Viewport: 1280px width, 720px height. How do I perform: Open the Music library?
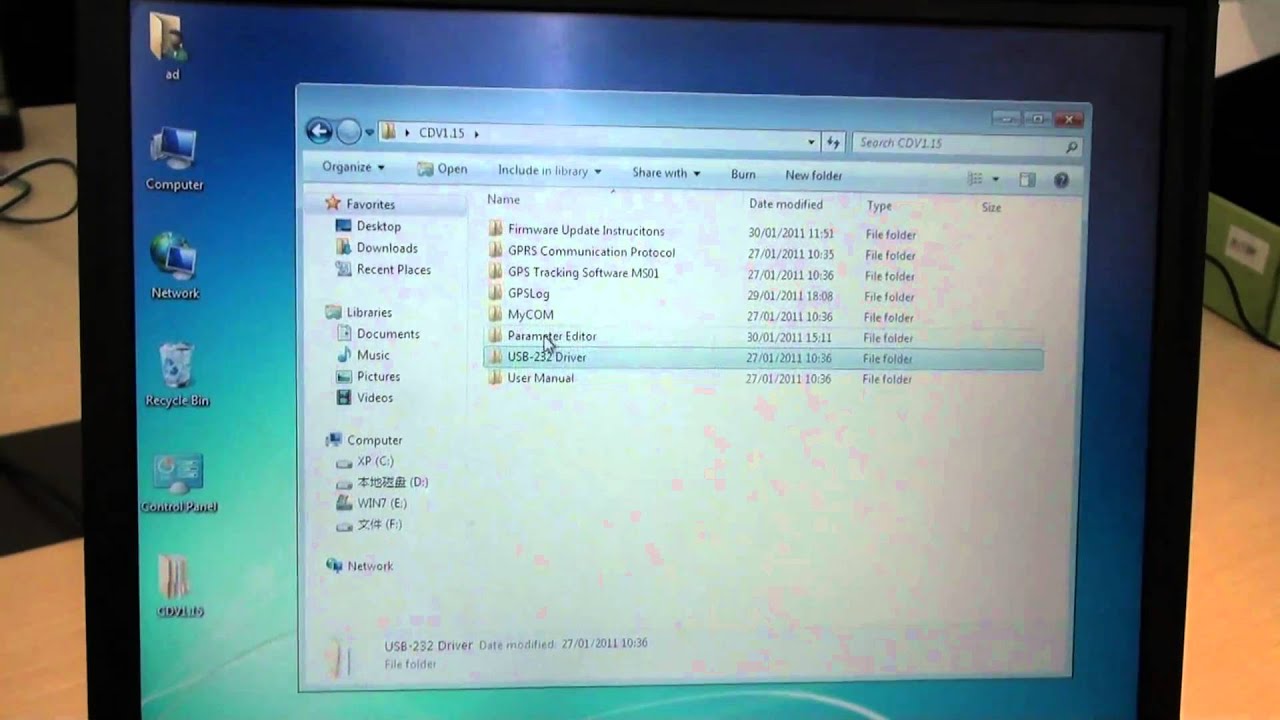tap(373, 355)
